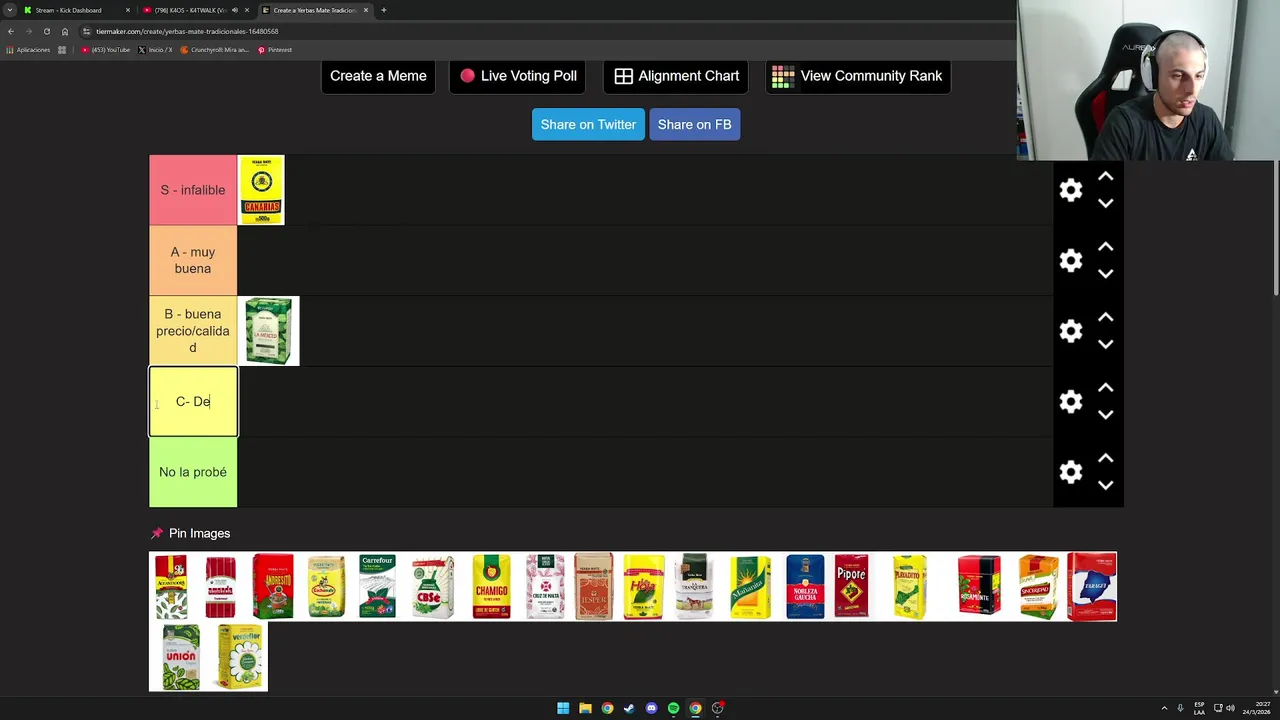Open the Crunchyroll bookmark

click(x=213, y=50)
